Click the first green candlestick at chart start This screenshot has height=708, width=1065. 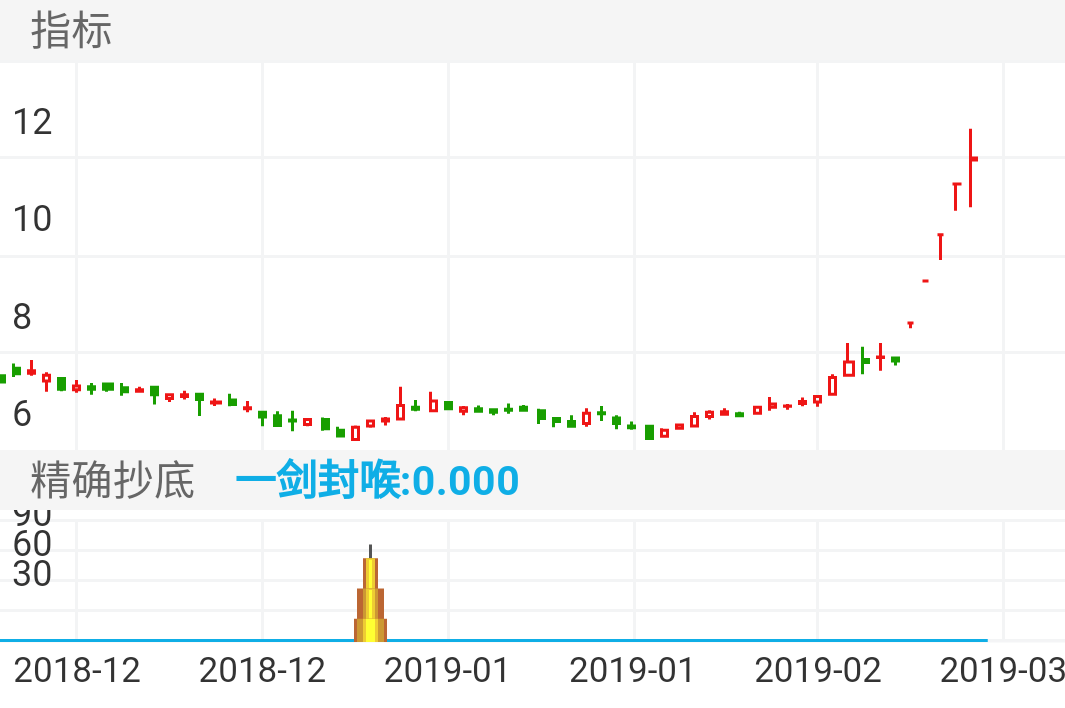[x=6, y=377]
